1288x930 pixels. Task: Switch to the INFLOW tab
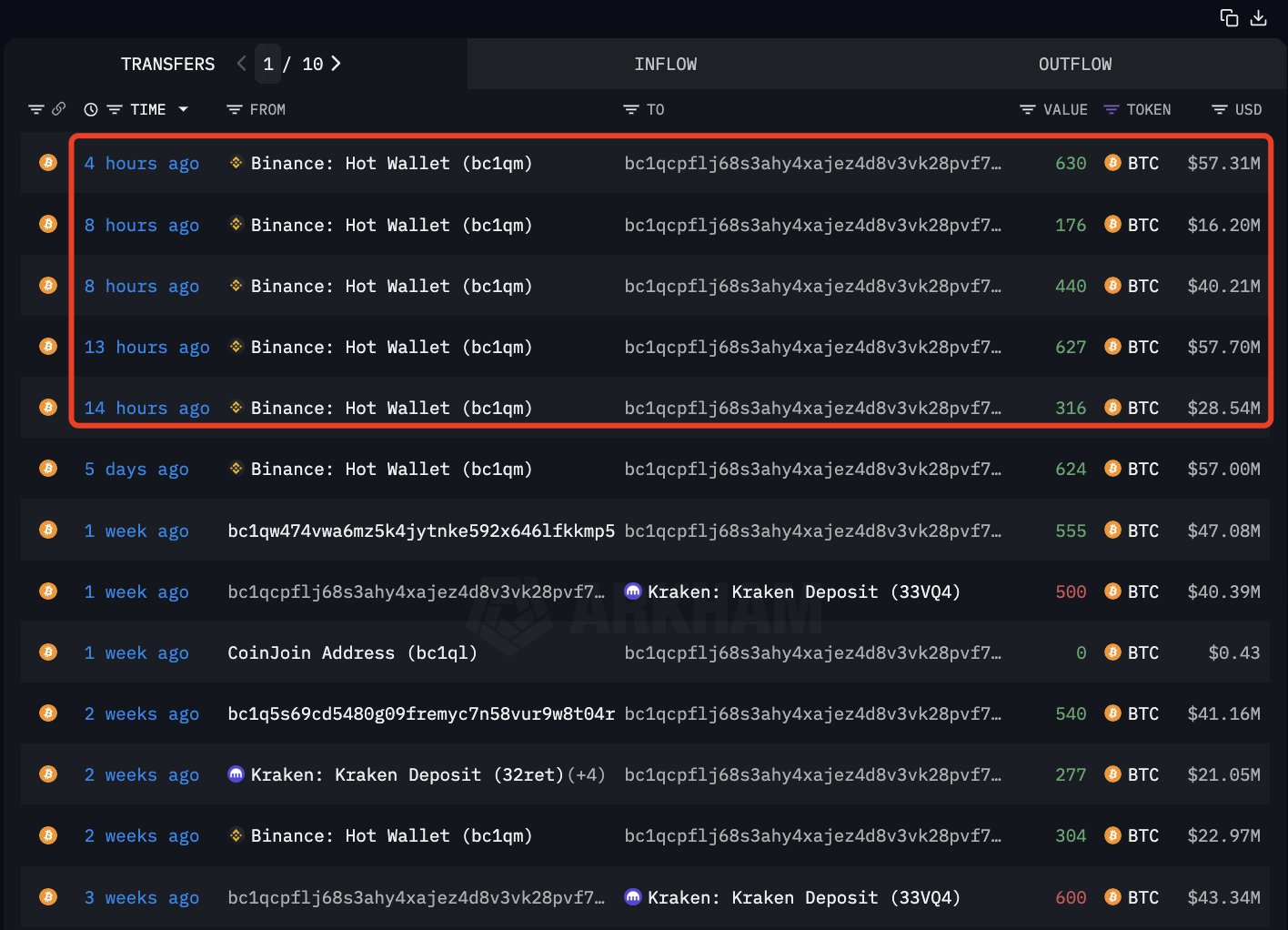[665, 65]
